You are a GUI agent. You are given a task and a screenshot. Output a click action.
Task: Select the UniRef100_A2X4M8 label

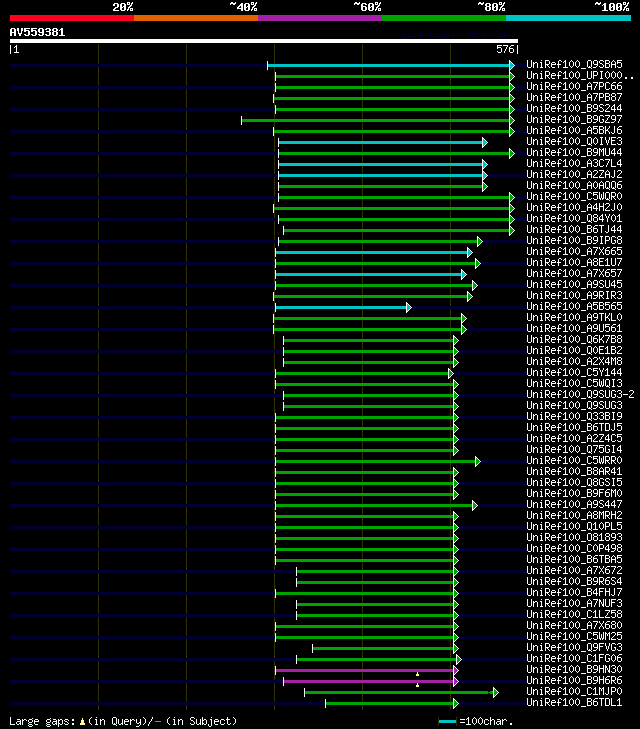574,362
